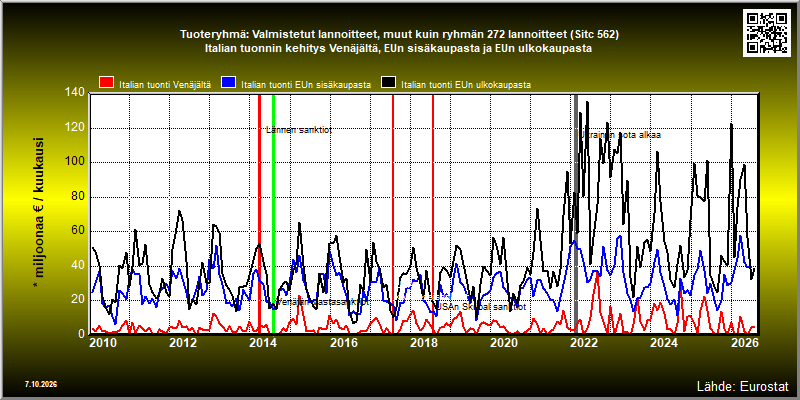Click the subtitle 'Italian tuonnin kehitys Venäjältä'
The height and width of the screenshot is (400, 800).
pos(399,49)
